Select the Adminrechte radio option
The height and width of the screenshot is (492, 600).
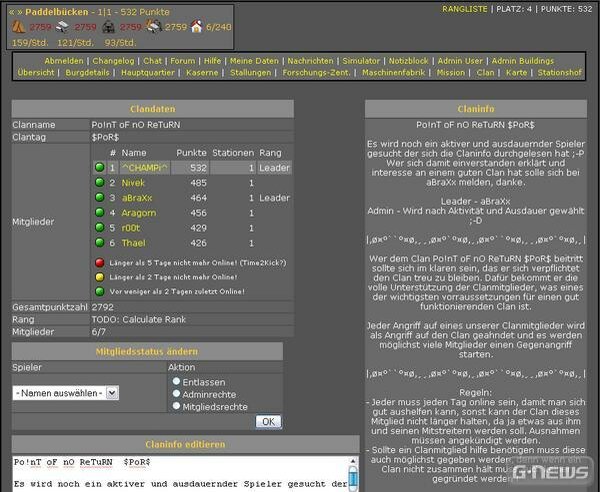[176, 393]
